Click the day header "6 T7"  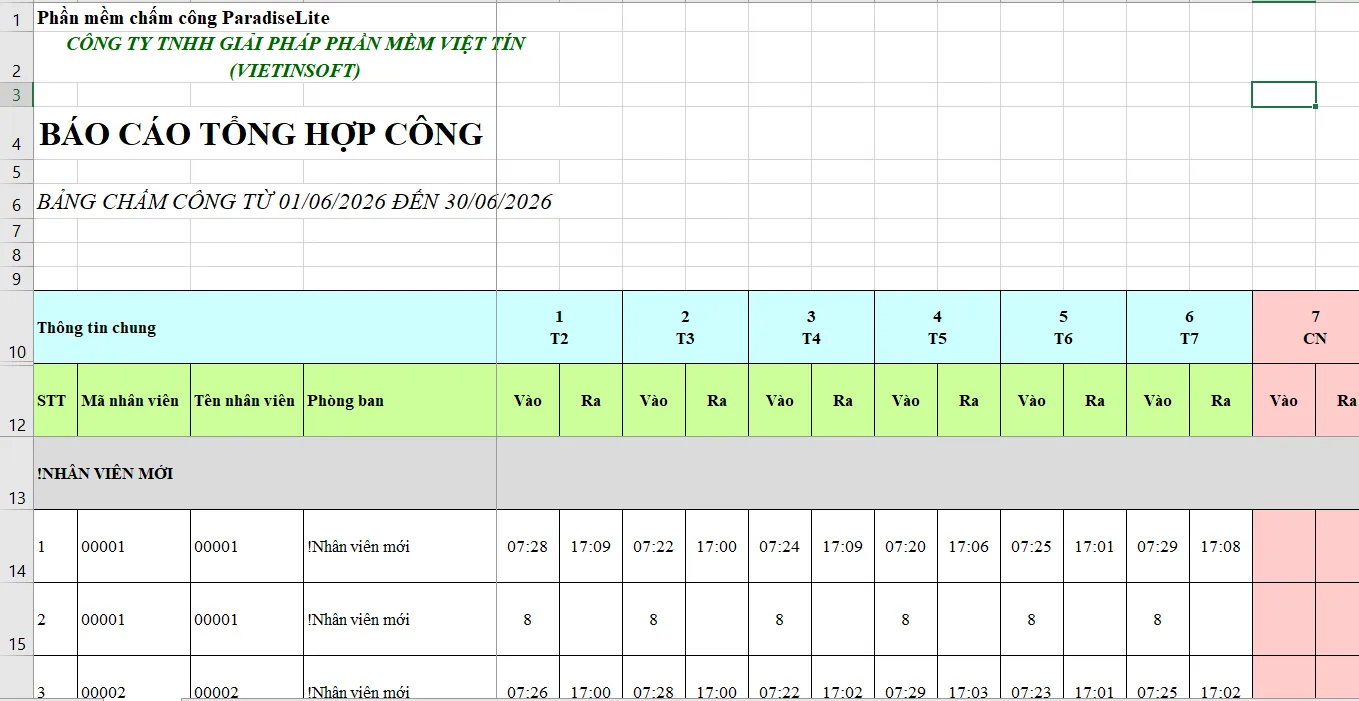tap(1189, 327)
